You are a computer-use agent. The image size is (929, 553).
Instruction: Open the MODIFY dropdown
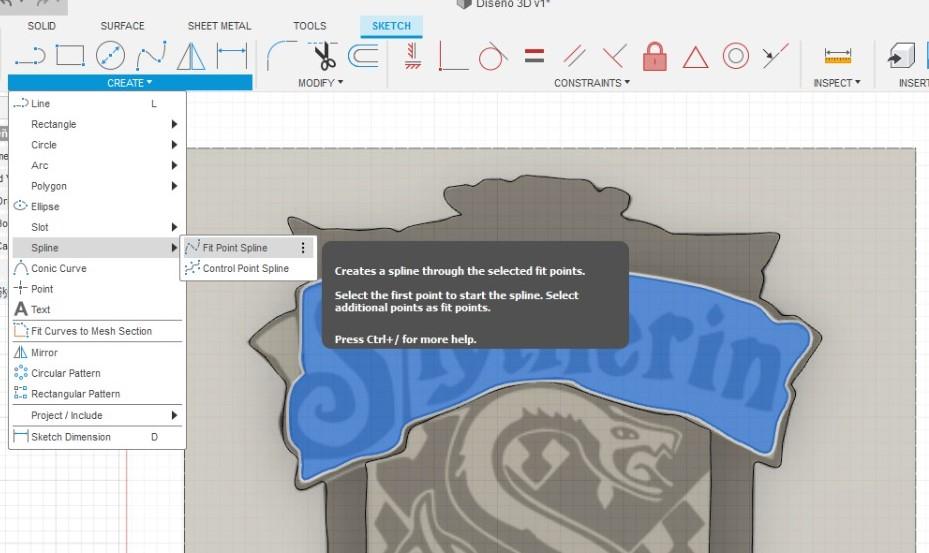[x=321, y=83]
